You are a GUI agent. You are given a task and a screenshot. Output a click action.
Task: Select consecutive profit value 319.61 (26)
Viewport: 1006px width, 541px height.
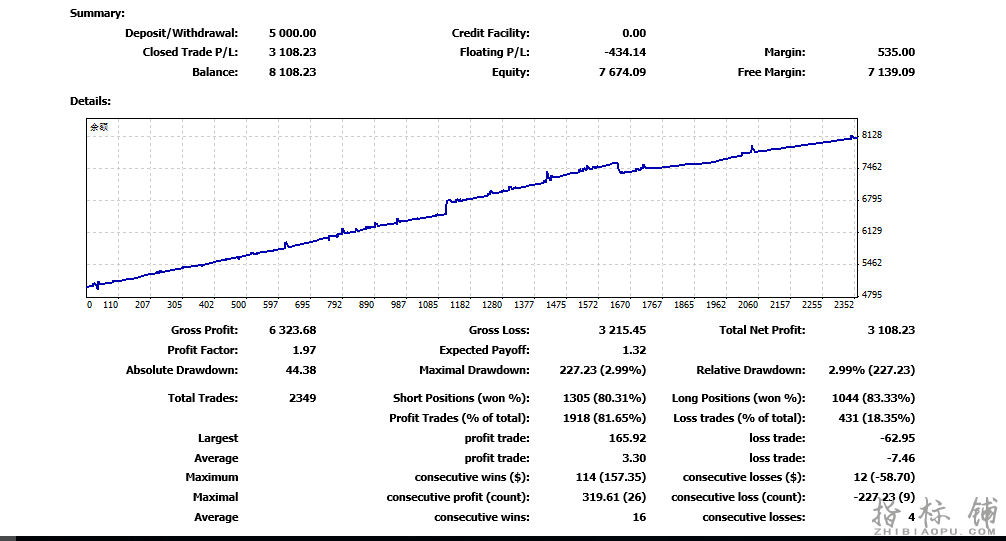614,497
